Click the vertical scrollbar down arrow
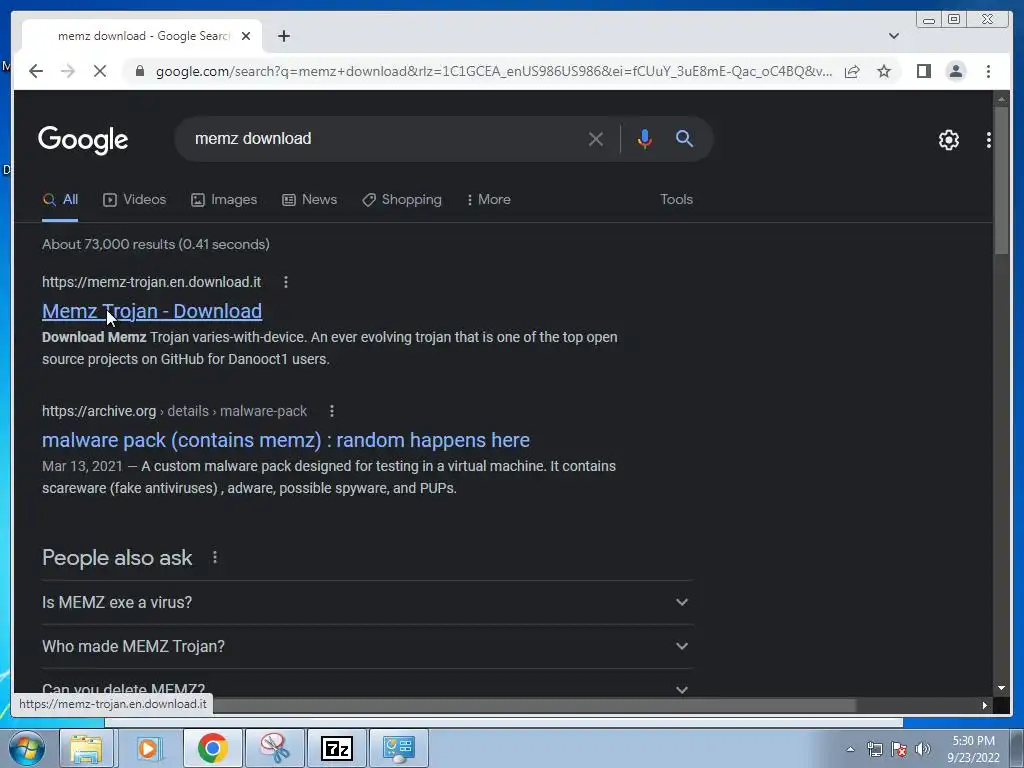Viewport: 1024px width, 768px height. 1001,688
